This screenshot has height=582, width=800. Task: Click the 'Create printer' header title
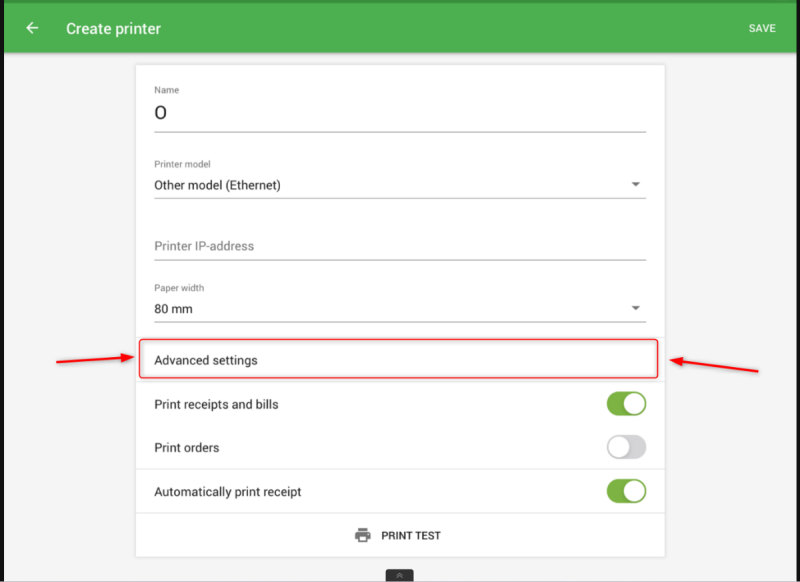pos(113,28)
